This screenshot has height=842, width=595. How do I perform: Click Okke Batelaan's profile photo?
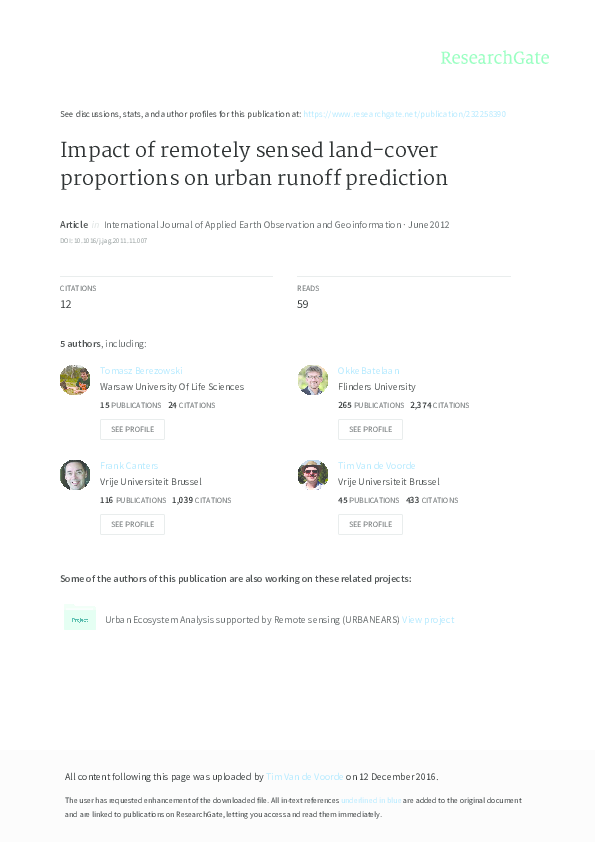pos(313,380)
